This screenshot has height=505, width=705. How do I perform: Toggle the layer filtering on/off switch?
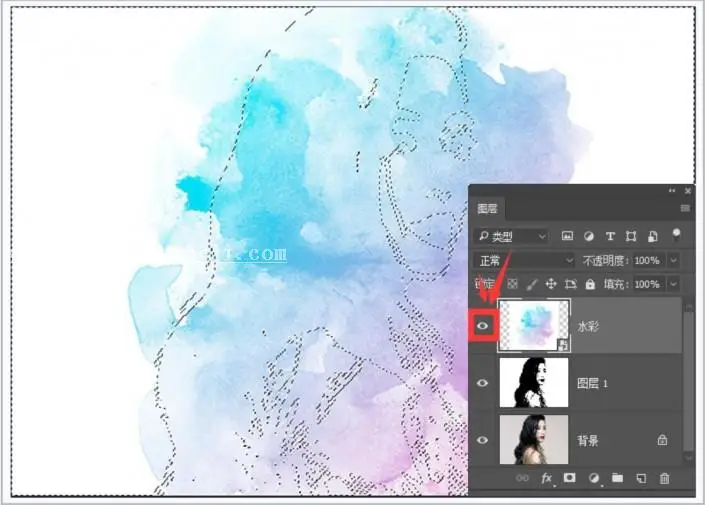676,234
